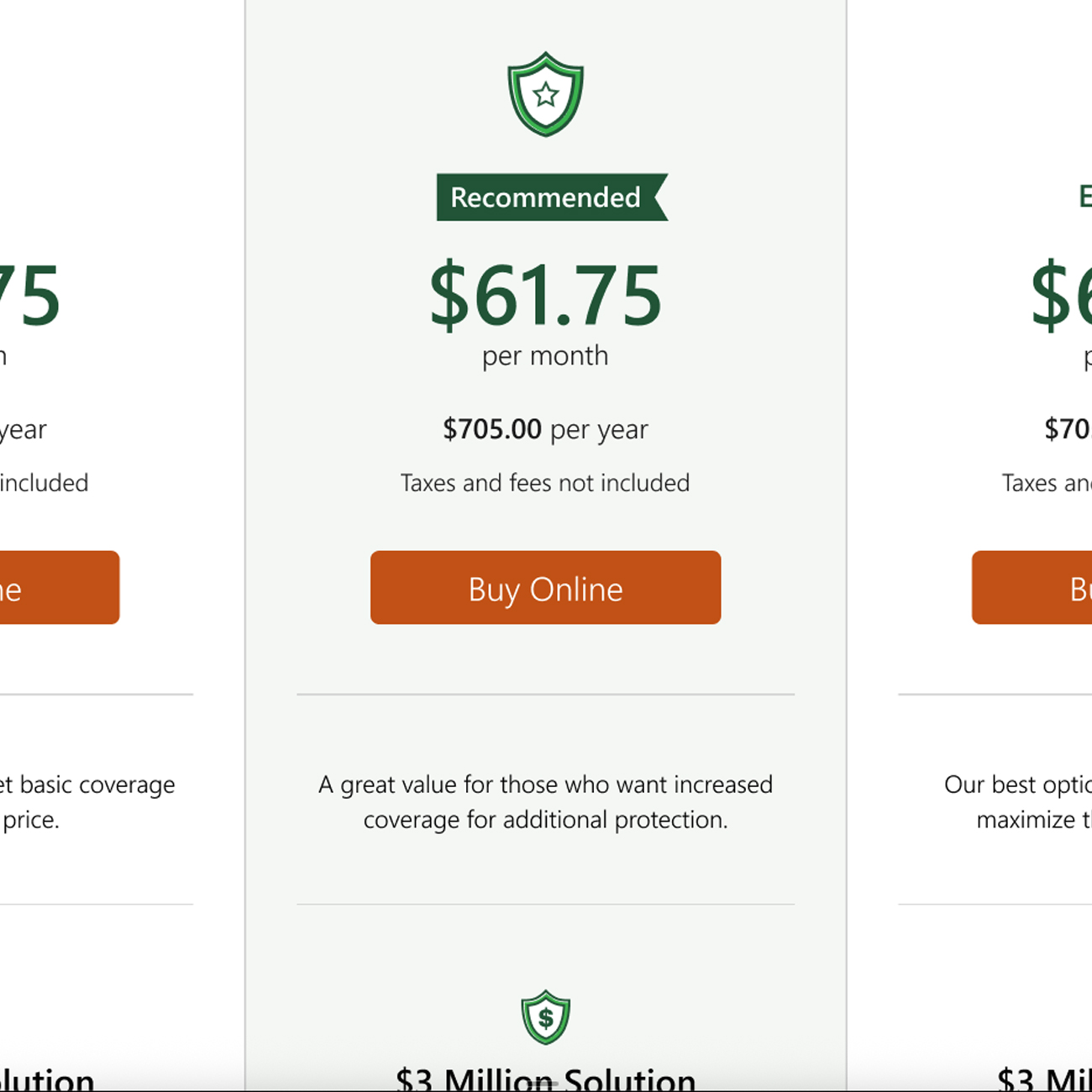Click the right plan's cut-off yearly price
The height and width of the screenshot is (1092, 1092).
(1067, 429)
